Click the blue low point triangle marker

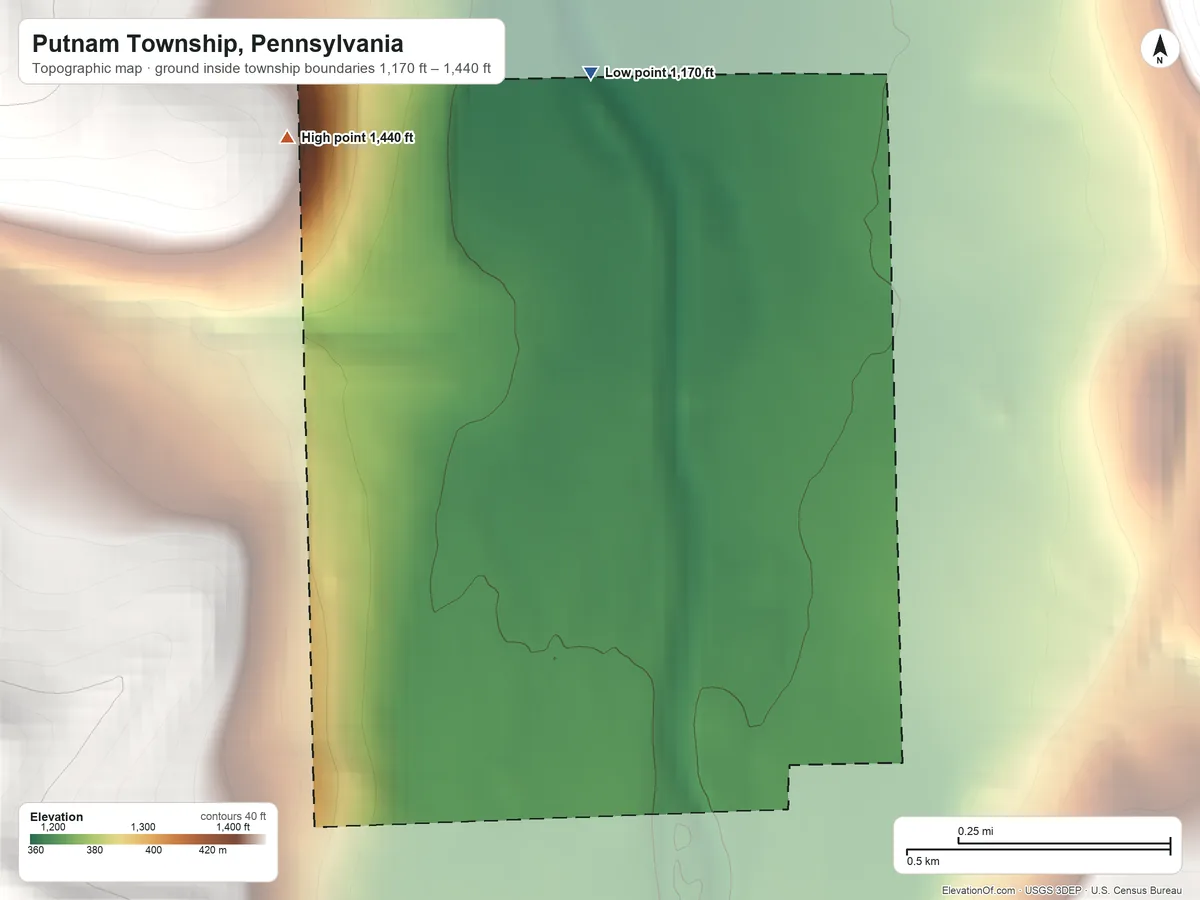[591, 73]
